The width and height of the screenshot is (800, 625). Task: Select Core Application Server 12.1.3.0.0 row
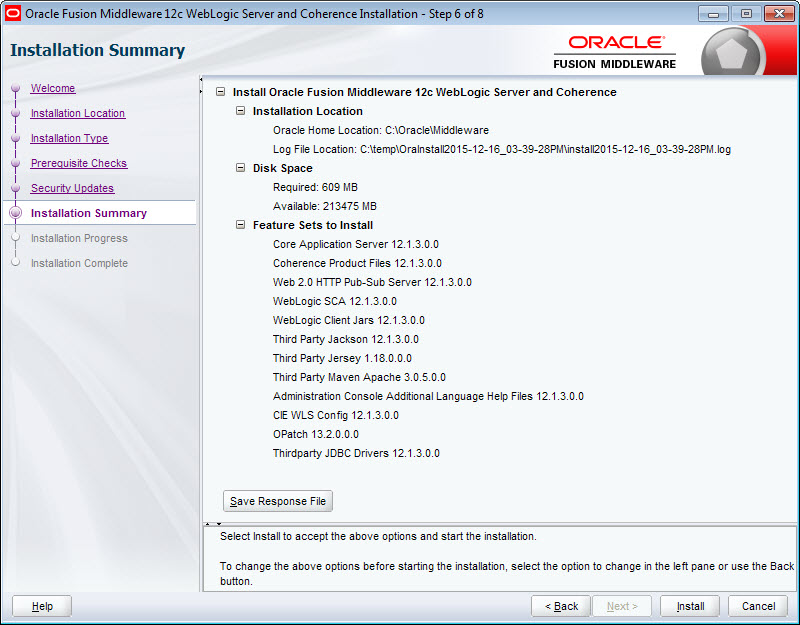356,244
